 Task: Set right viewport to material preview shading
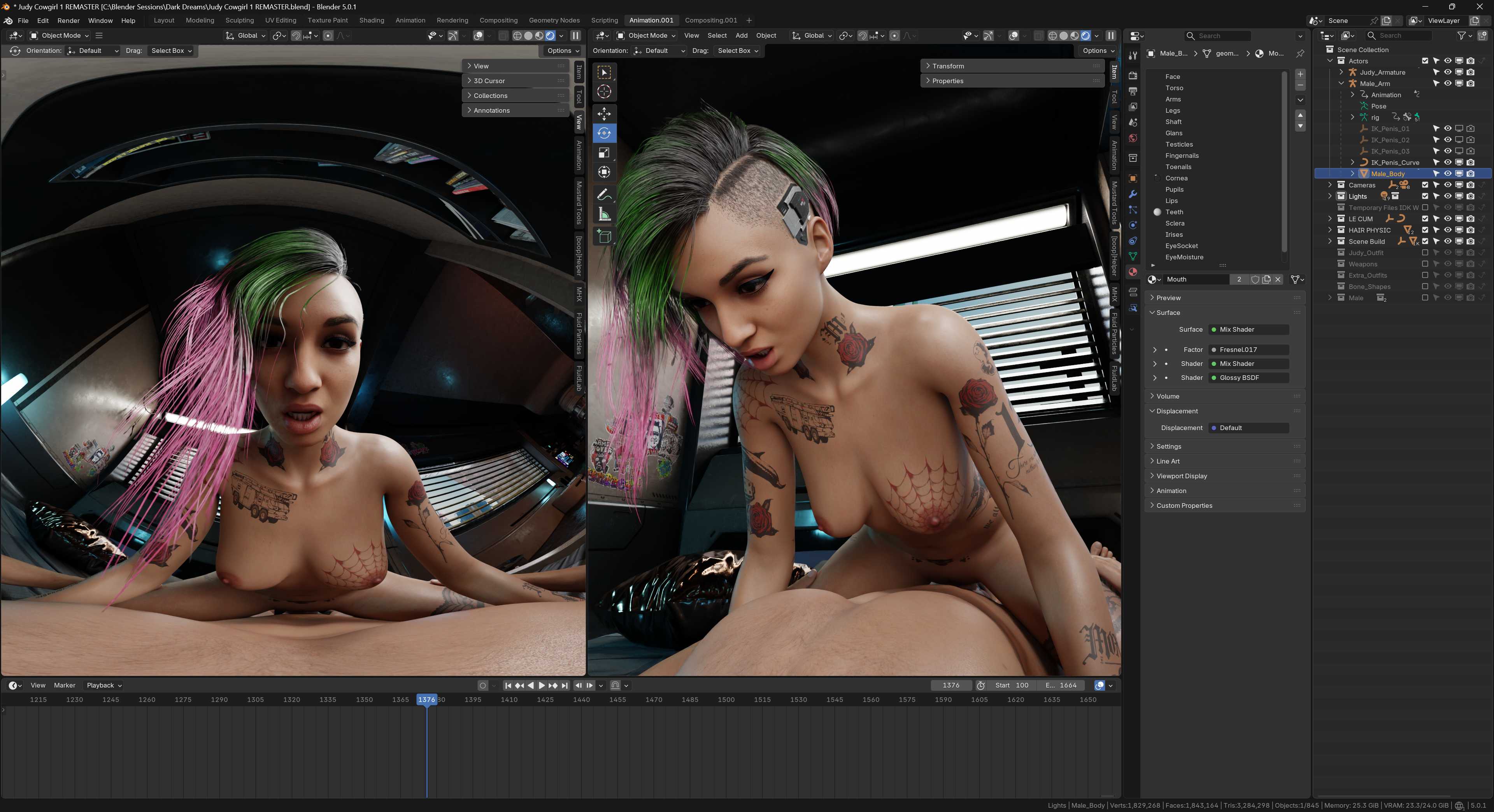(1075, 36)
